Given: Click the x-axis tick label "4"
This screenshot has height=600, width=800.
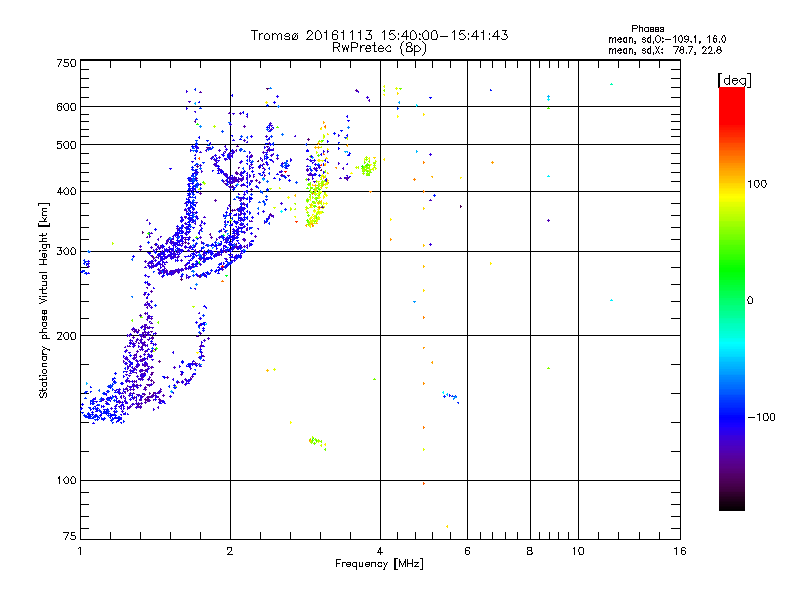Looking at the screenshot, I should point(380,551).
